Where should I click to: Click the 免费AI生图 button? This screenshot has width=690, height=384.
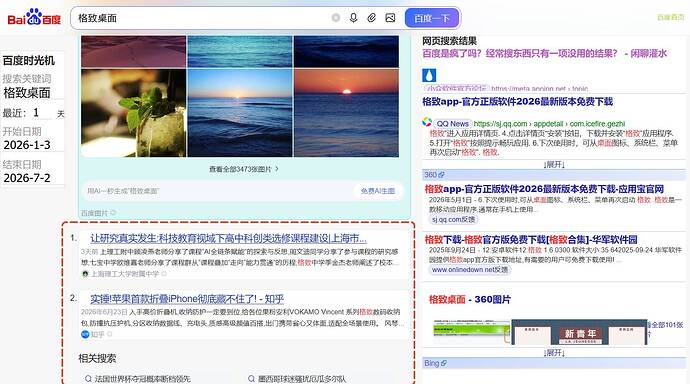[x=378, y=191]
